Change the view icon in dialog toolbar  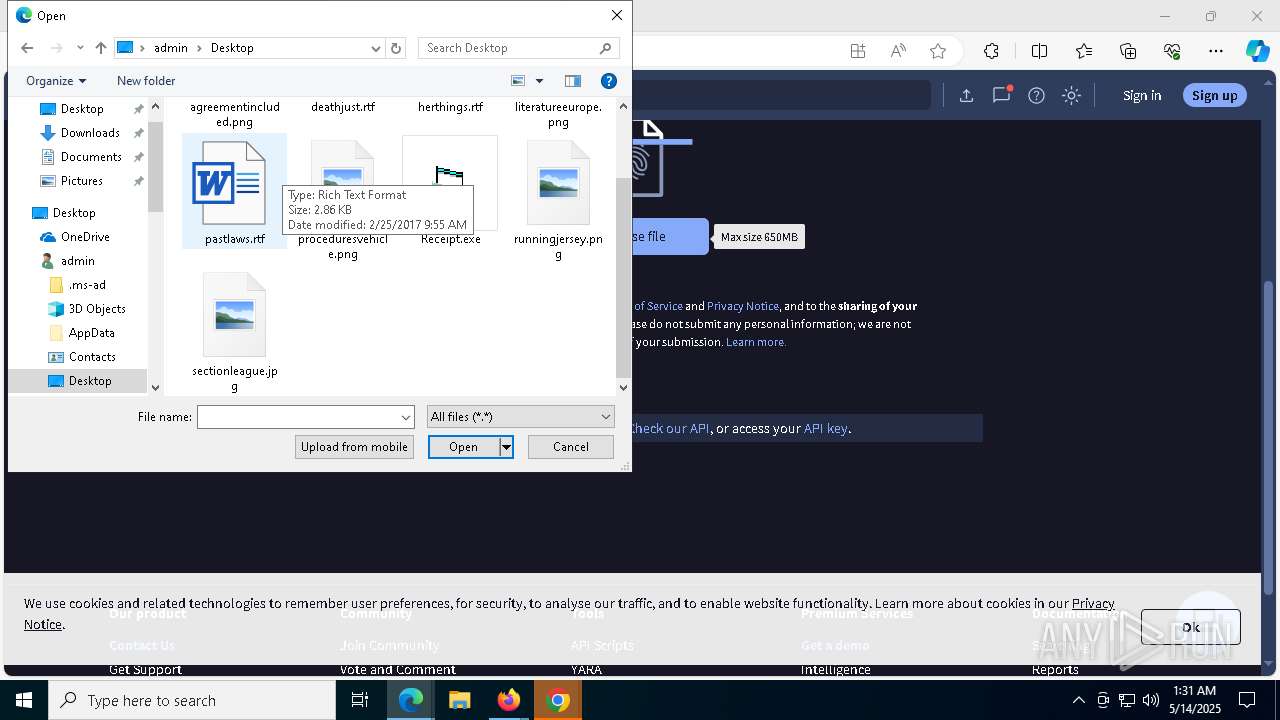click(518, 81)
